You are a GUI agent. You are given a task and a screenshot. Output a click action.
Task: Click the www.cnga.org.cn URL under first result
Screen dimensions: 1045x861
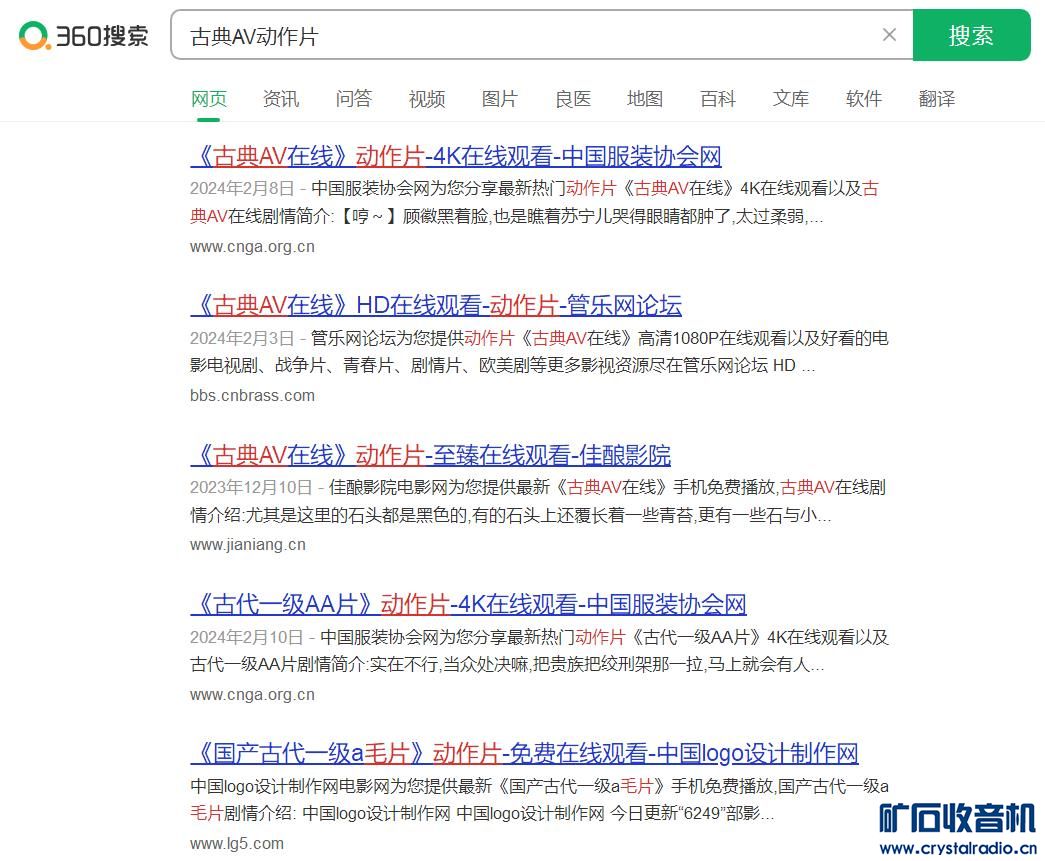[x=252, y=247]
